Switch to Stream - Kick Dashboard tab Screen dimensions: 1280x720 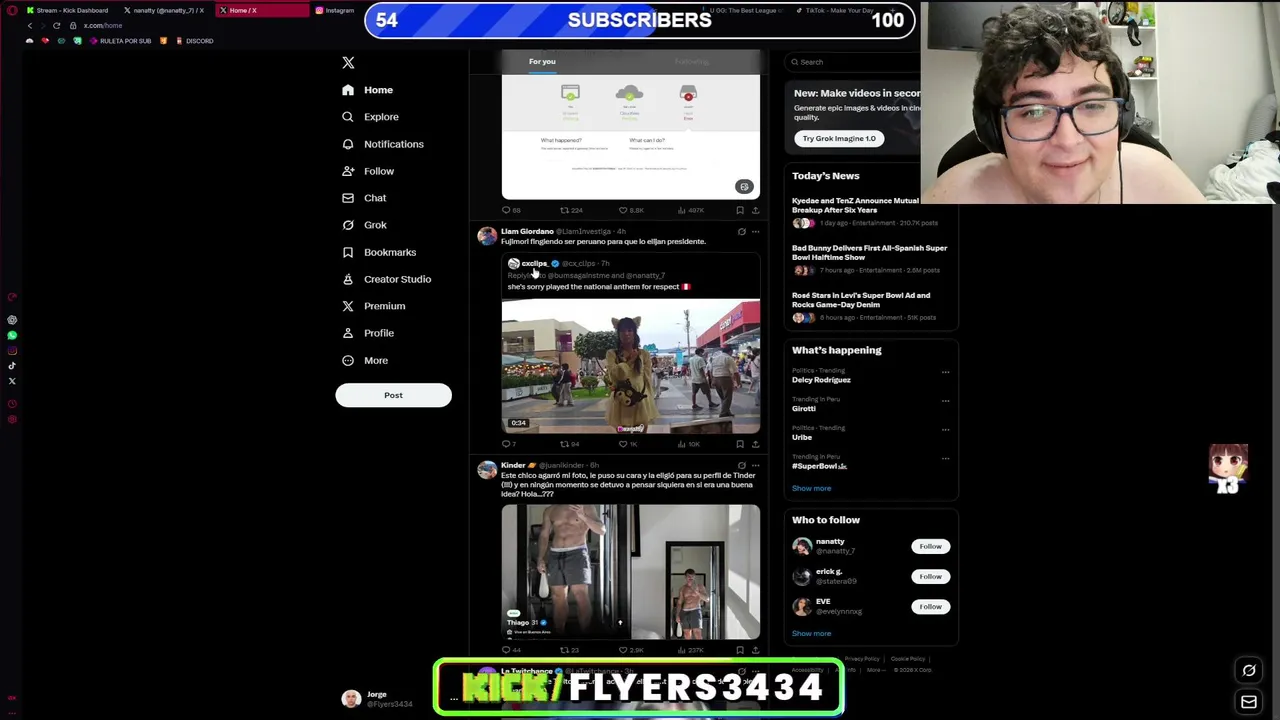[x=67, y=10]
